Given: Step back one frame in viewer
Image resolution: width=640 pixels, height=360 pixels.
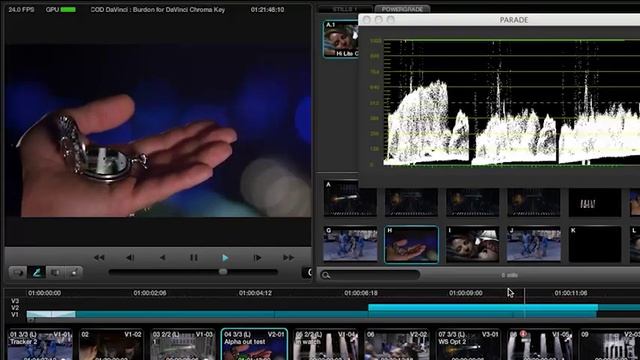Looking at the screenshot, I should pyautogui.click(x=130, y=258).
